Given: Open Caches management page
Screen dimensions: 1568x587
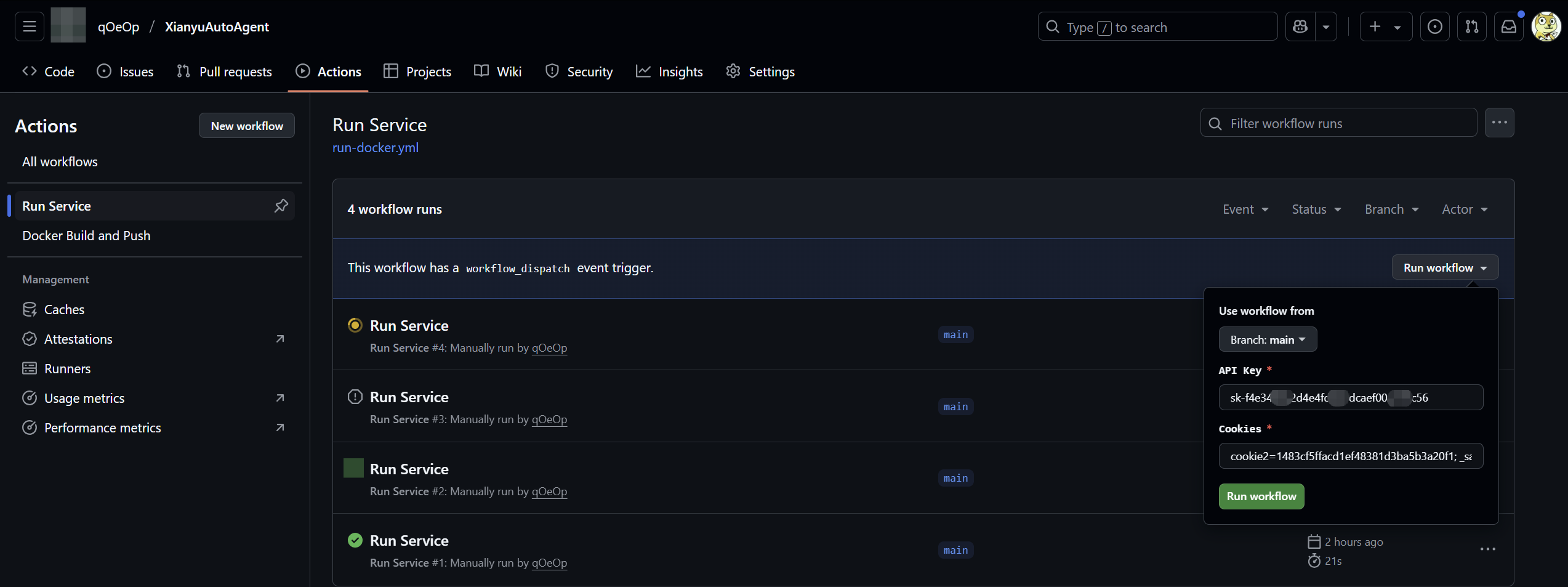Looking at the screenshot, I should pyautogui.click(x=64, y=309).
